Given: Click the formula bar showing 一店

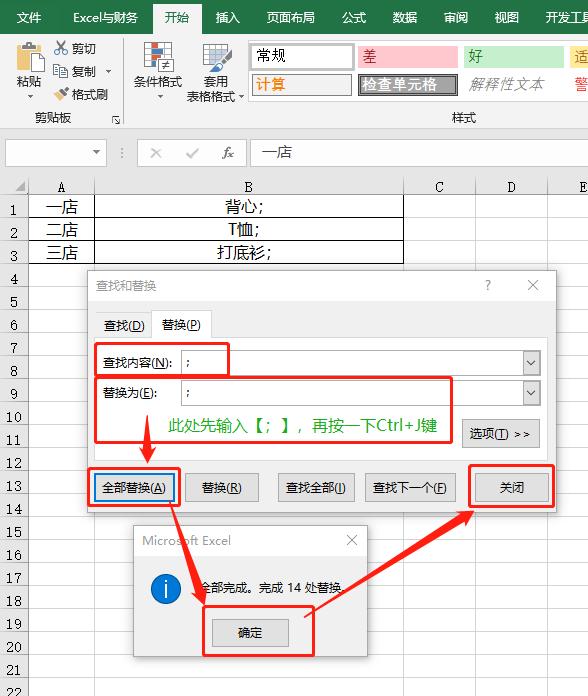Looking at the screenshot, I should [419, 153].
